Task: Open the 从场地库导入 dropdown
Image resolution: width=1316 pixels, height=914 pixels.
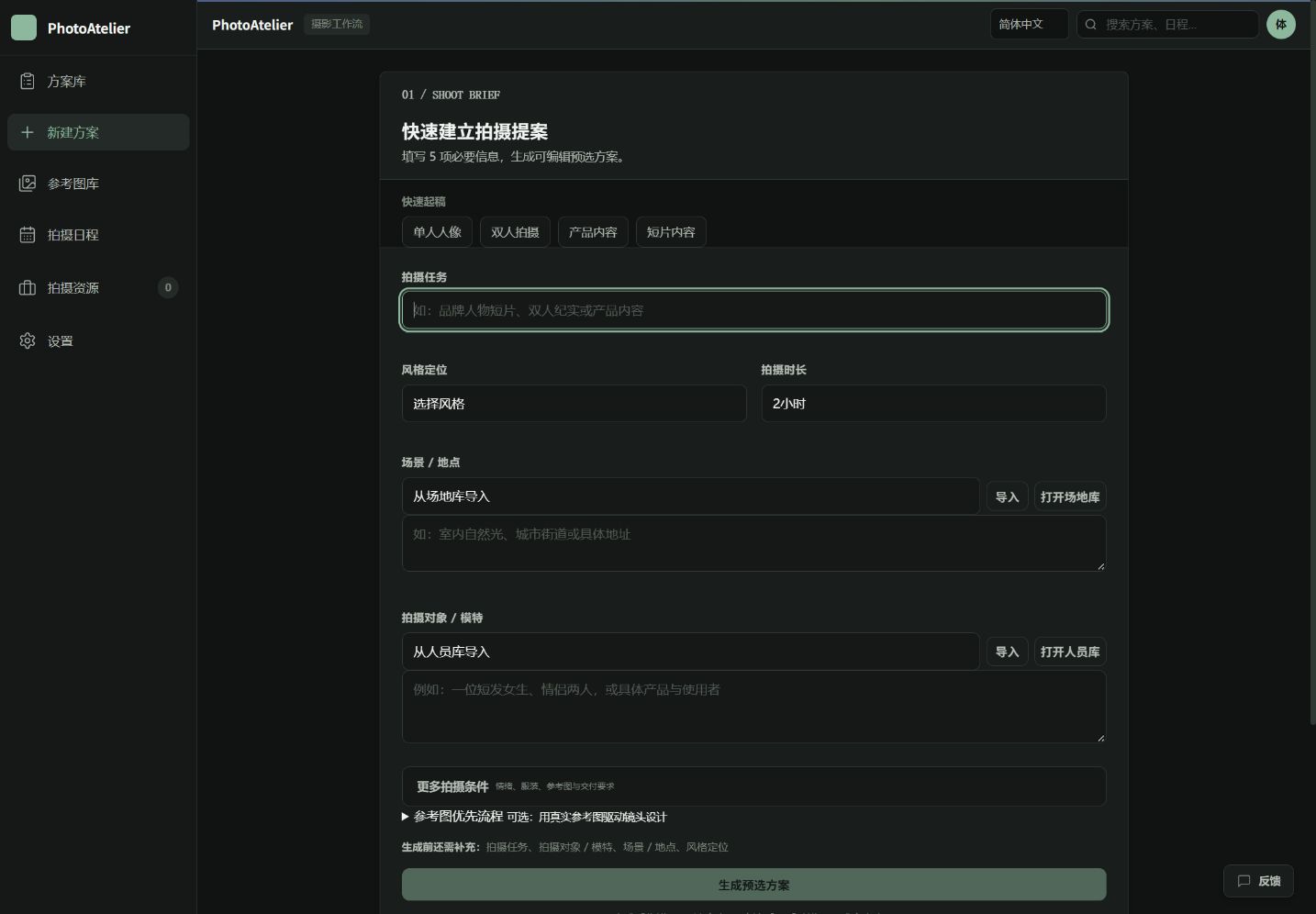Action: coord(690,496)
